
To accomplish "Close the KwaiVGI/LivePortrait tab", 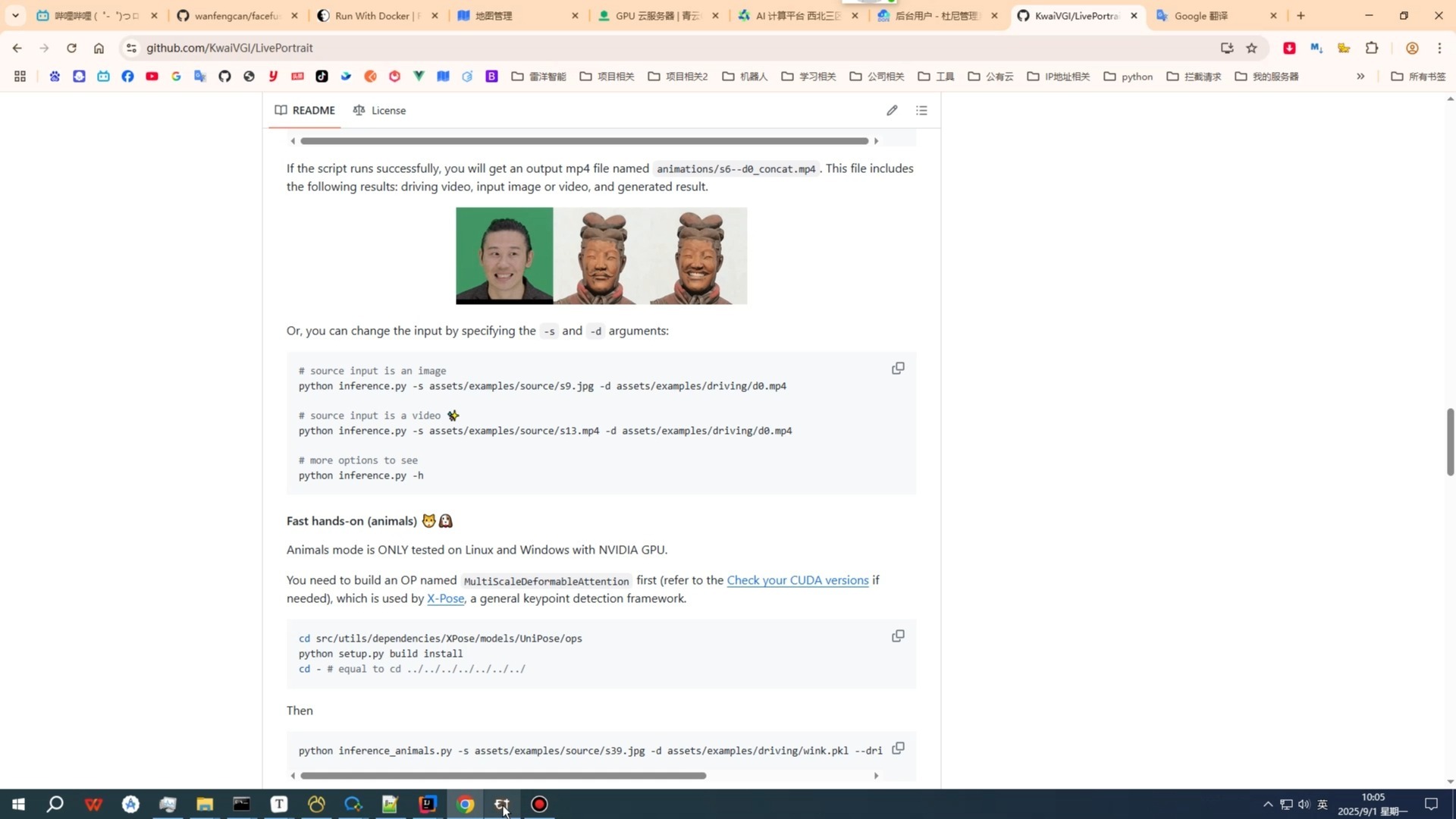I will (1134, 15).
